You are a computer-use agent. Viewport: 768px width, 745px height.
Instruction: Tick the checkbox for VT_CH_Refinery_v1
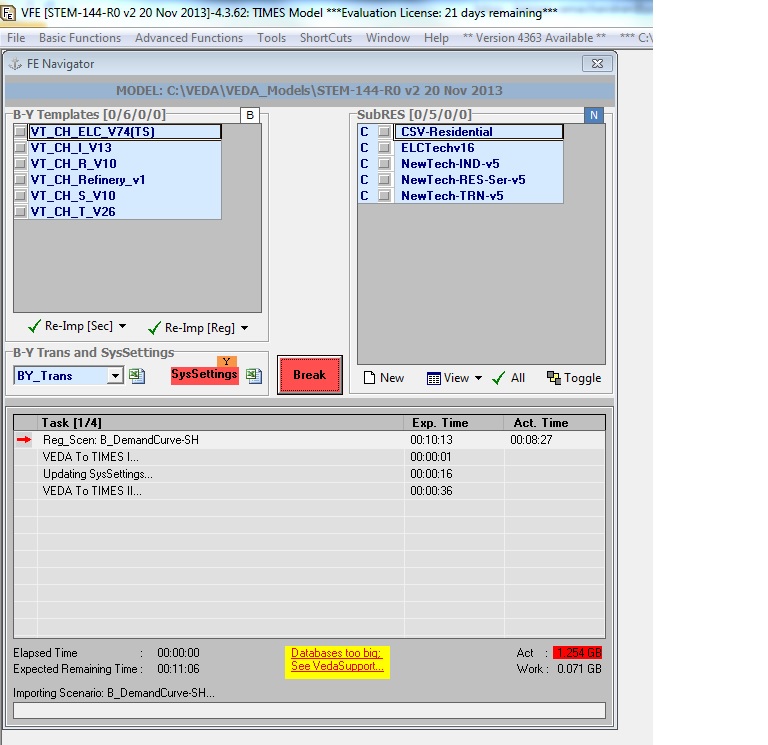pos(20,180)
